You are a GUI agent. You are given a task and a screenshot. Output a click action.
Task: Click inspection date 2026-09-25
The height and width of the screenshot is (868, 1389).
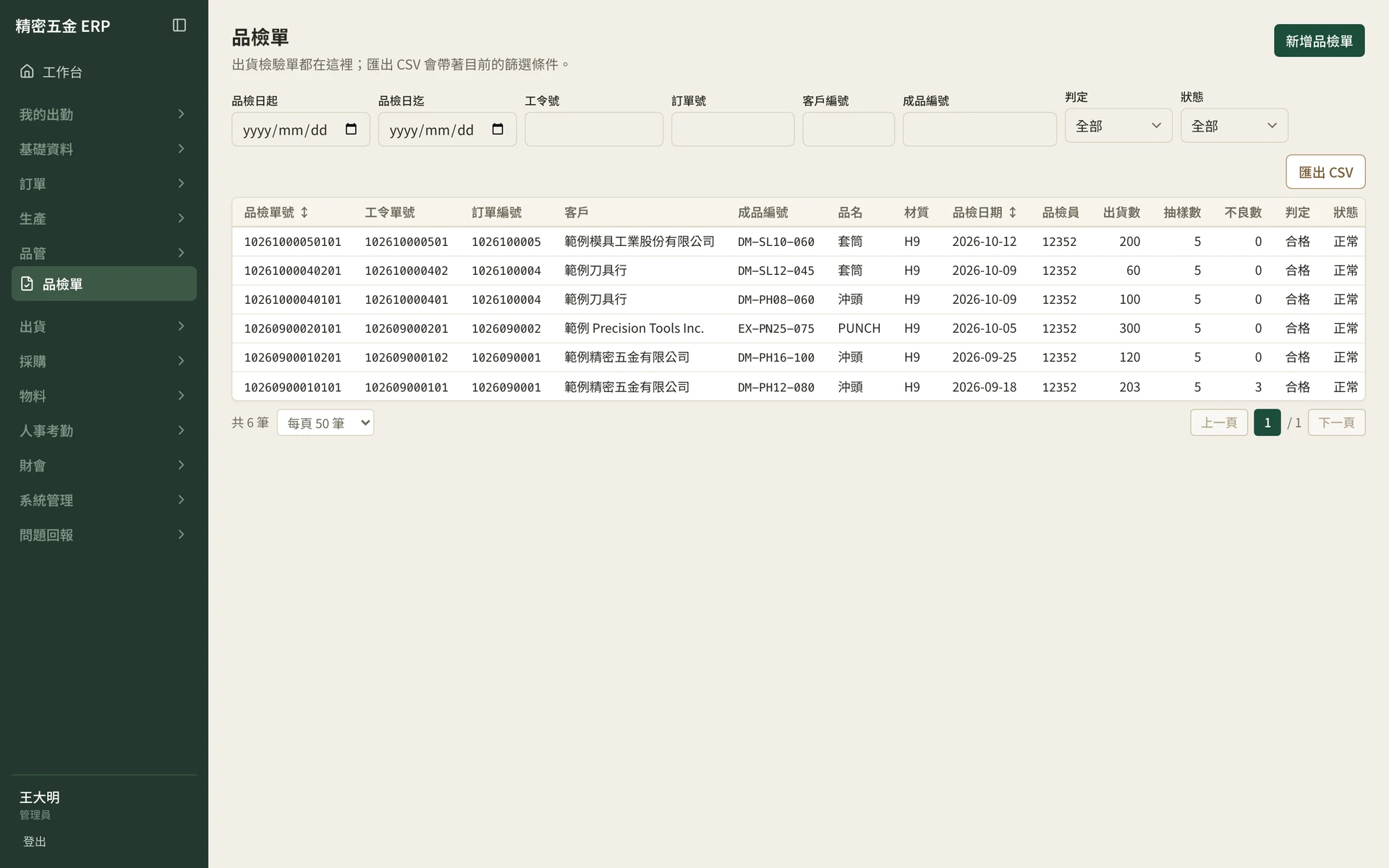984,357
